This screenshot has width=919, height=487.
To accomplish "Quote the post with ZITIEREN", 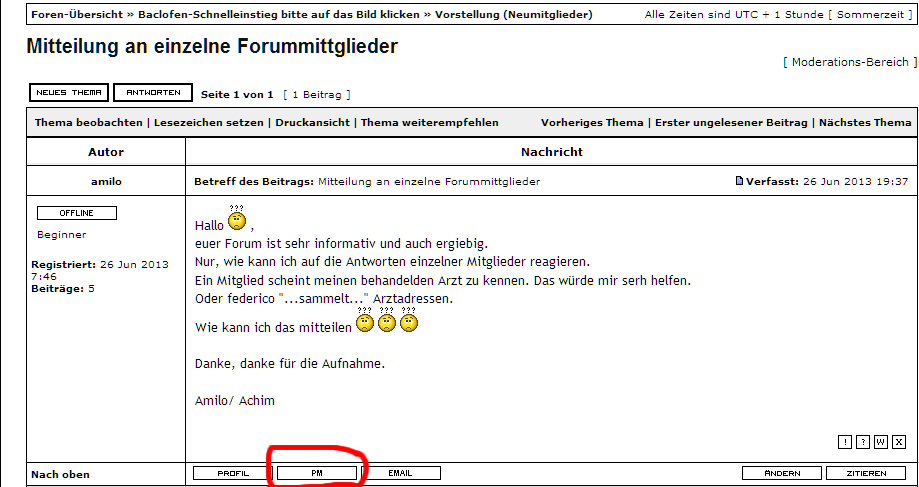I will pos(865,473).
